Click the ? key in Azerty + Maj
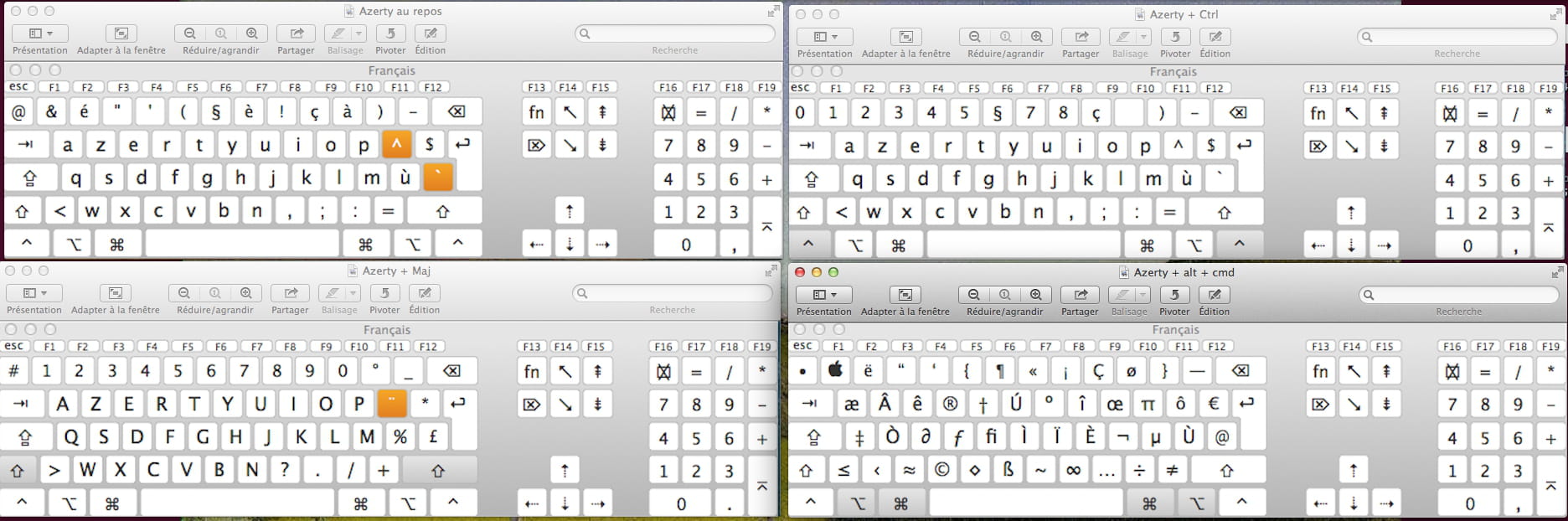 285,469
